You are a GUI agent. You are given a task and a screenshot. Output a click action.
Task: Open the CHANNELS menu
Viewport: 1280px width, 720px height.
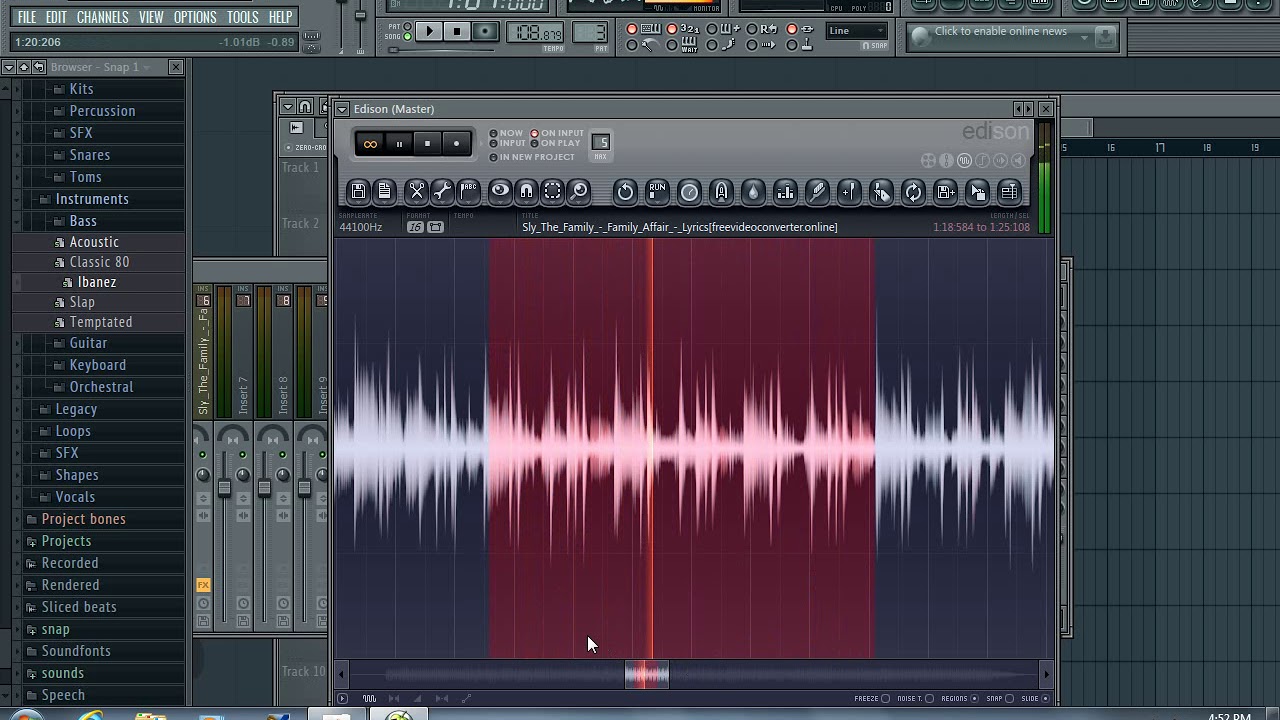(x=102, y=17)
